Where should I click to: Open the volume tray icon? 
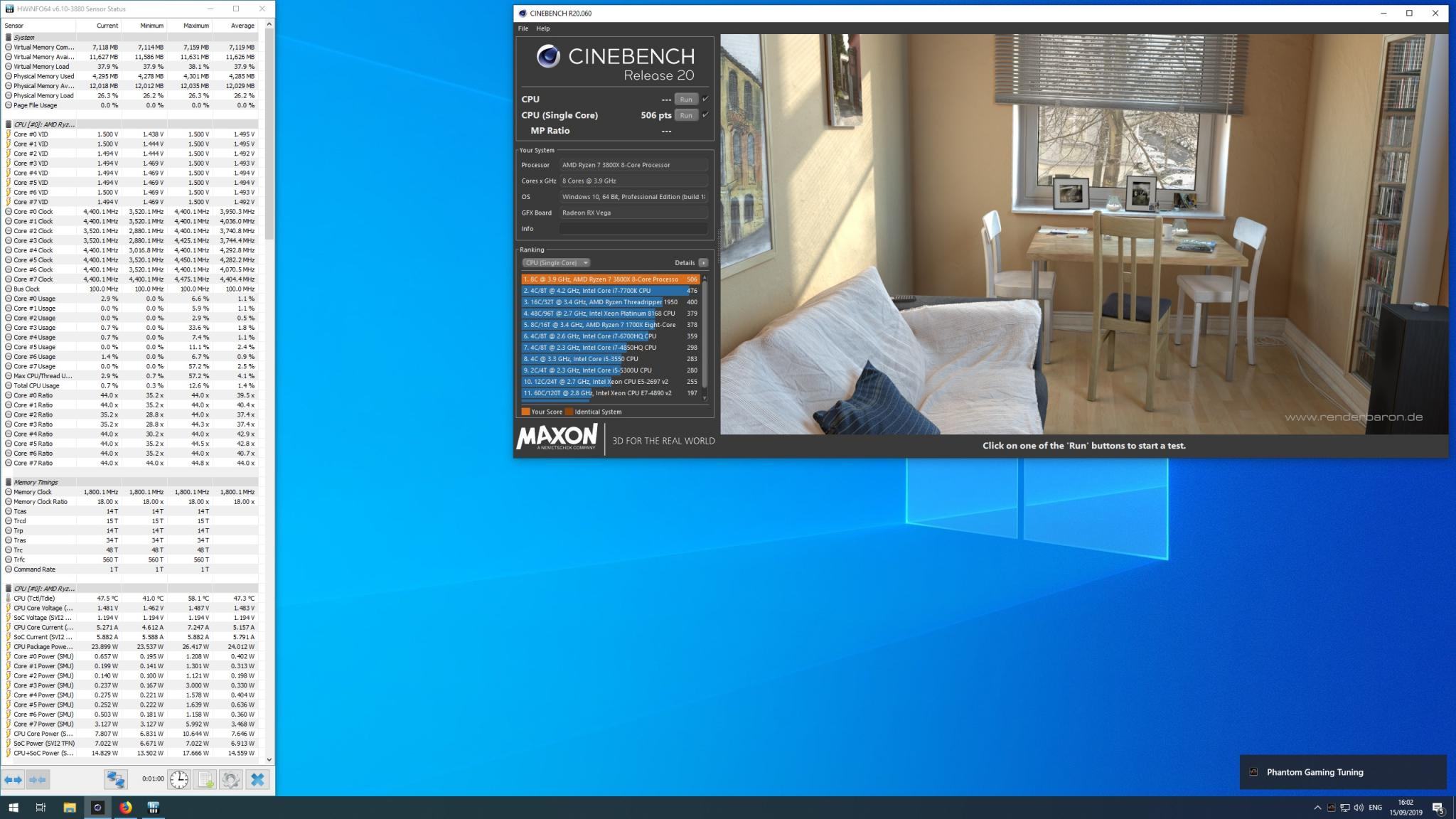[1359, 808]
